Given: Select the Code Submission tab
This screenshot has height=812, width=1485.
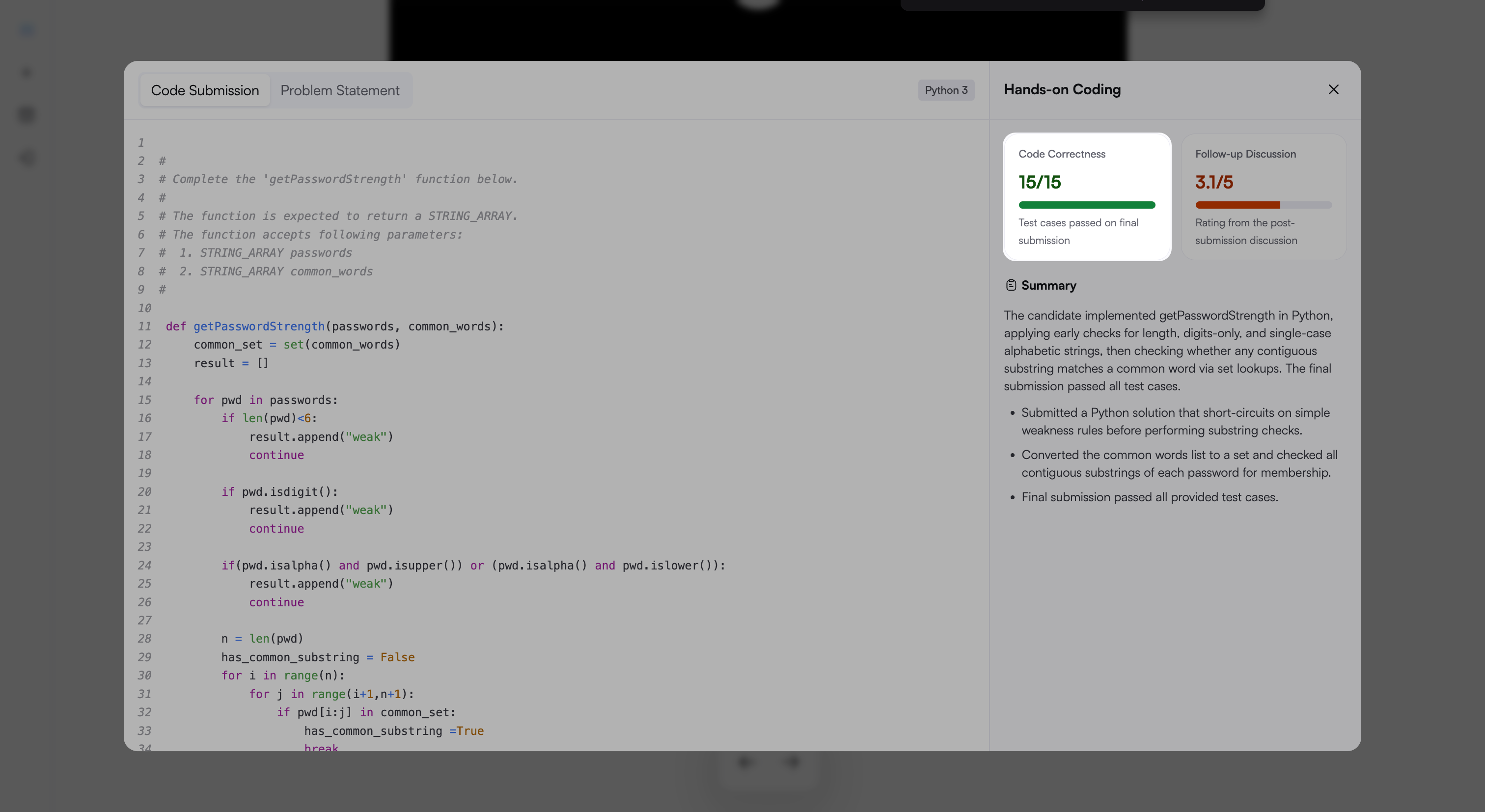Looking at the screenshot, I should (x=205, y=90).
